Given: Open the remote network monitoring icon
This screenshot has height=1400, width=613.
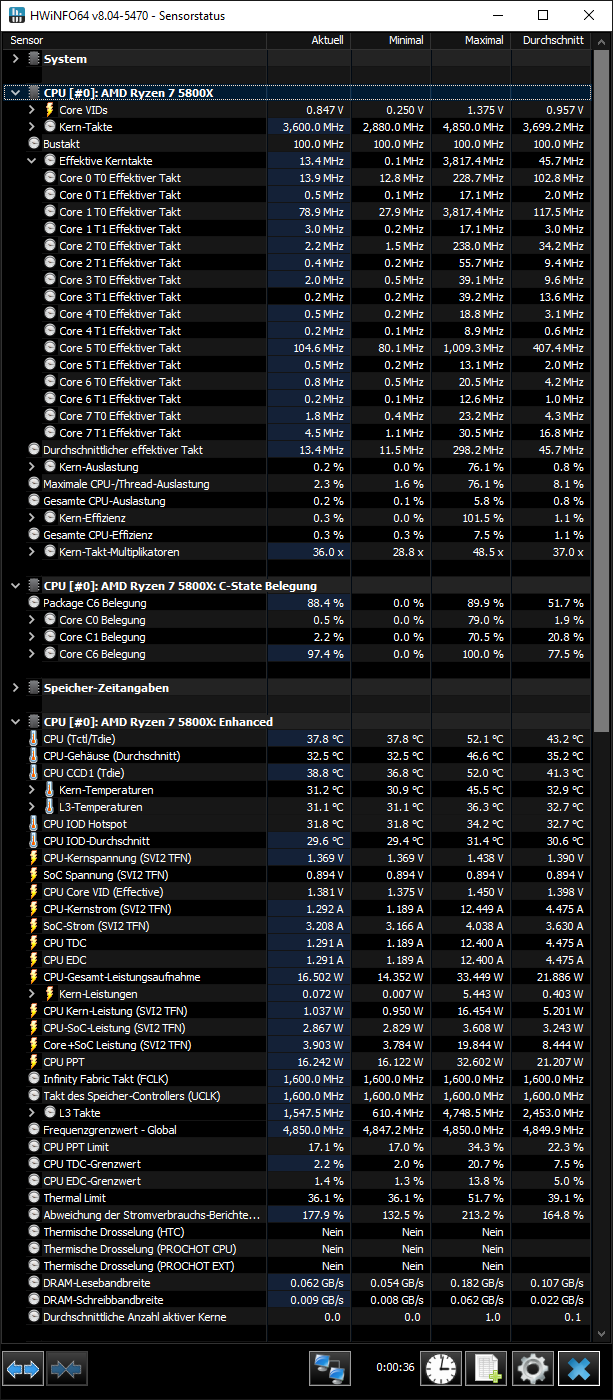Looking at the screenshot, I should click(329, 1367).
